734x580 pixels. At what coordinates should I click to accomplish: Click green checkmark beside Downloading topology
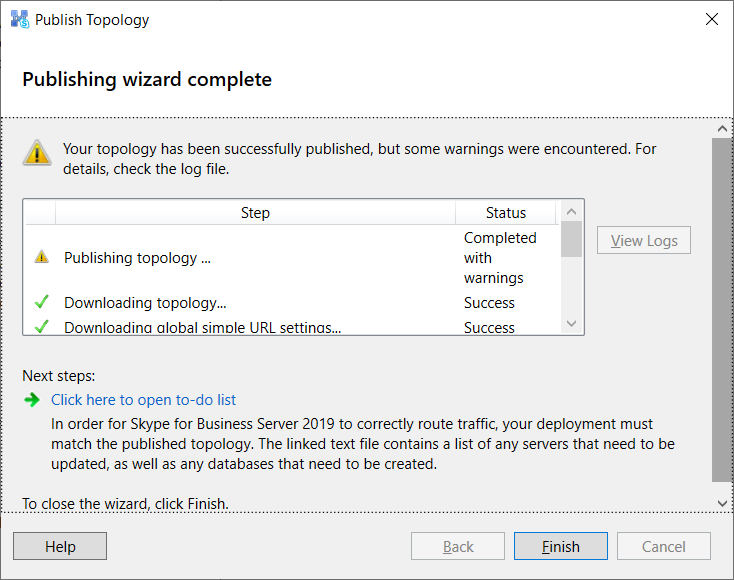click(x=42, y=302)
